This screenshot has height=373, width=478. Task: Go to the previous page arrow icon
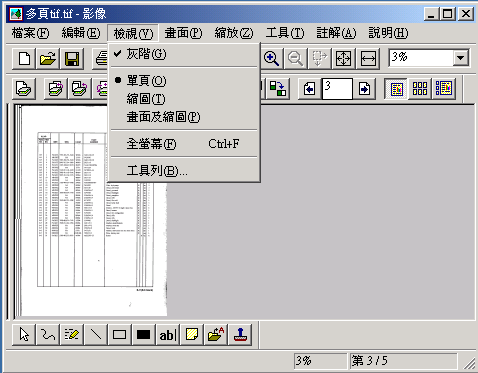(x=310, y=89)
